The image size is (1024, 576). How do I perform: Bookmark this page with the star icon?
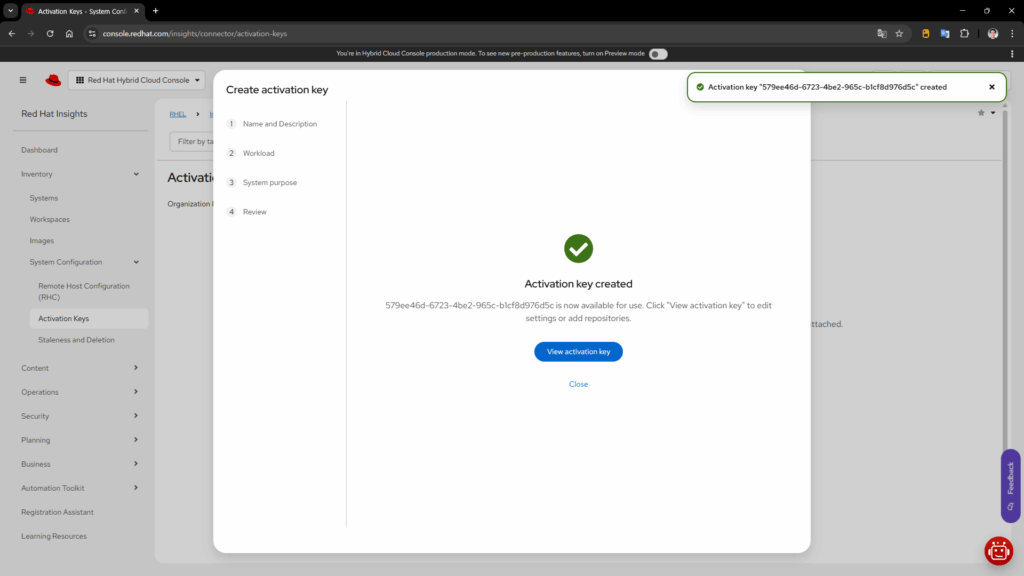click(x=899, y=33)
